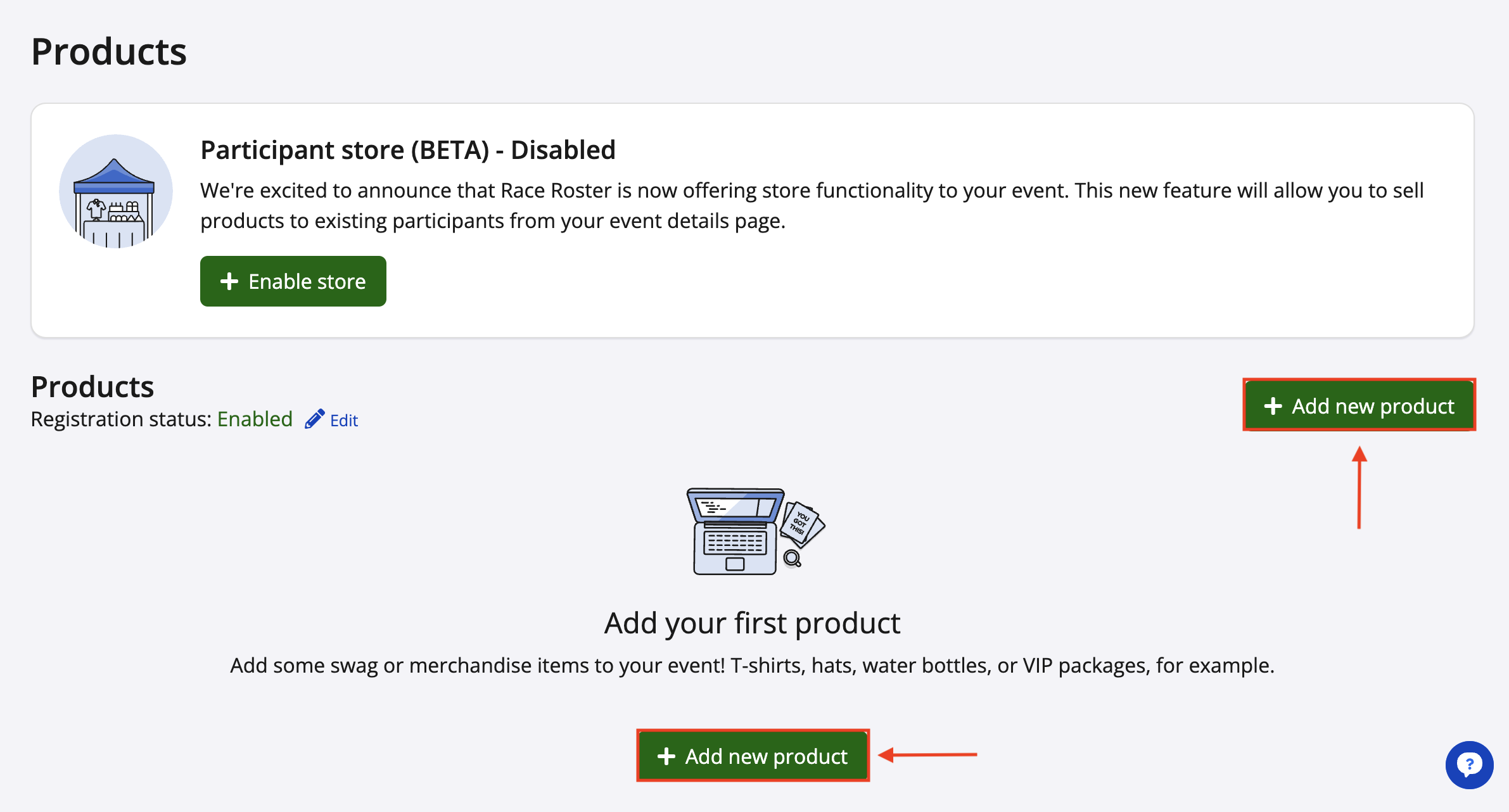Click the large Products page title
Screen dimensions: 1509x812
pos(109,52)
